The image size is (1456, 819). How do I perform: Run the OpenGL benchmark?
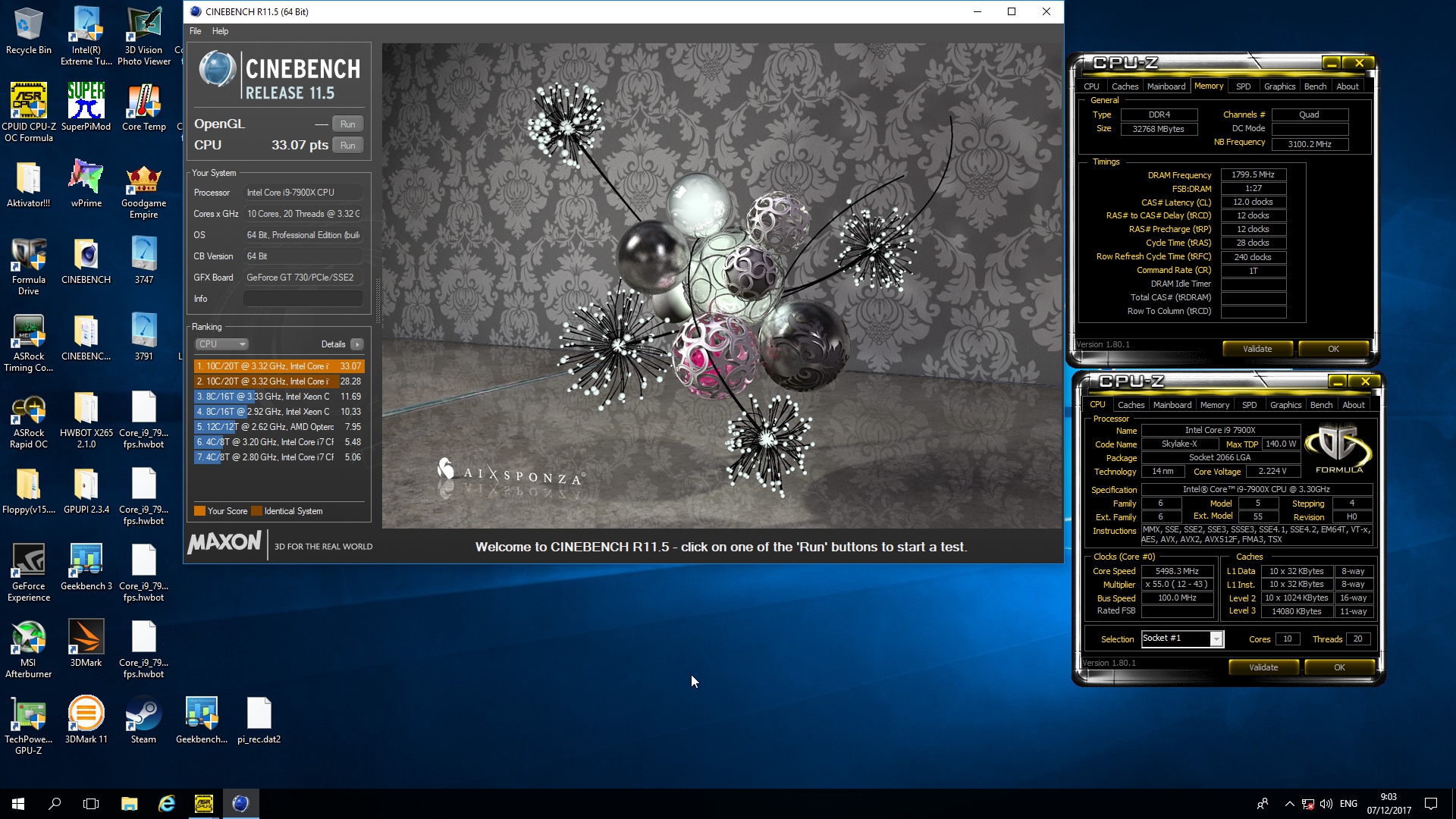click(x=348, y=124)
